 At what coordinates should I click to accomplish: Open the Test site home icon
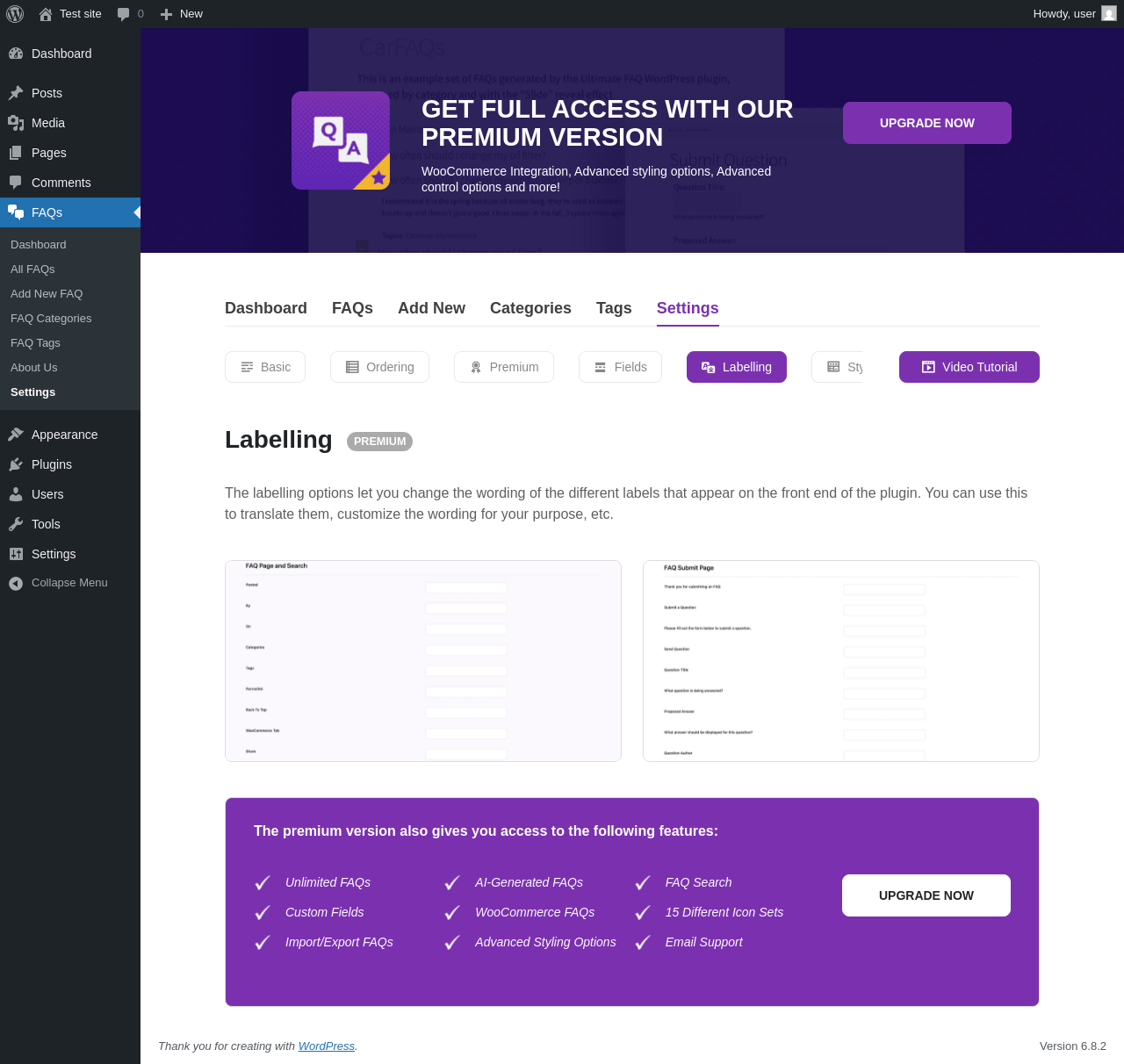(x=46, y=14)
